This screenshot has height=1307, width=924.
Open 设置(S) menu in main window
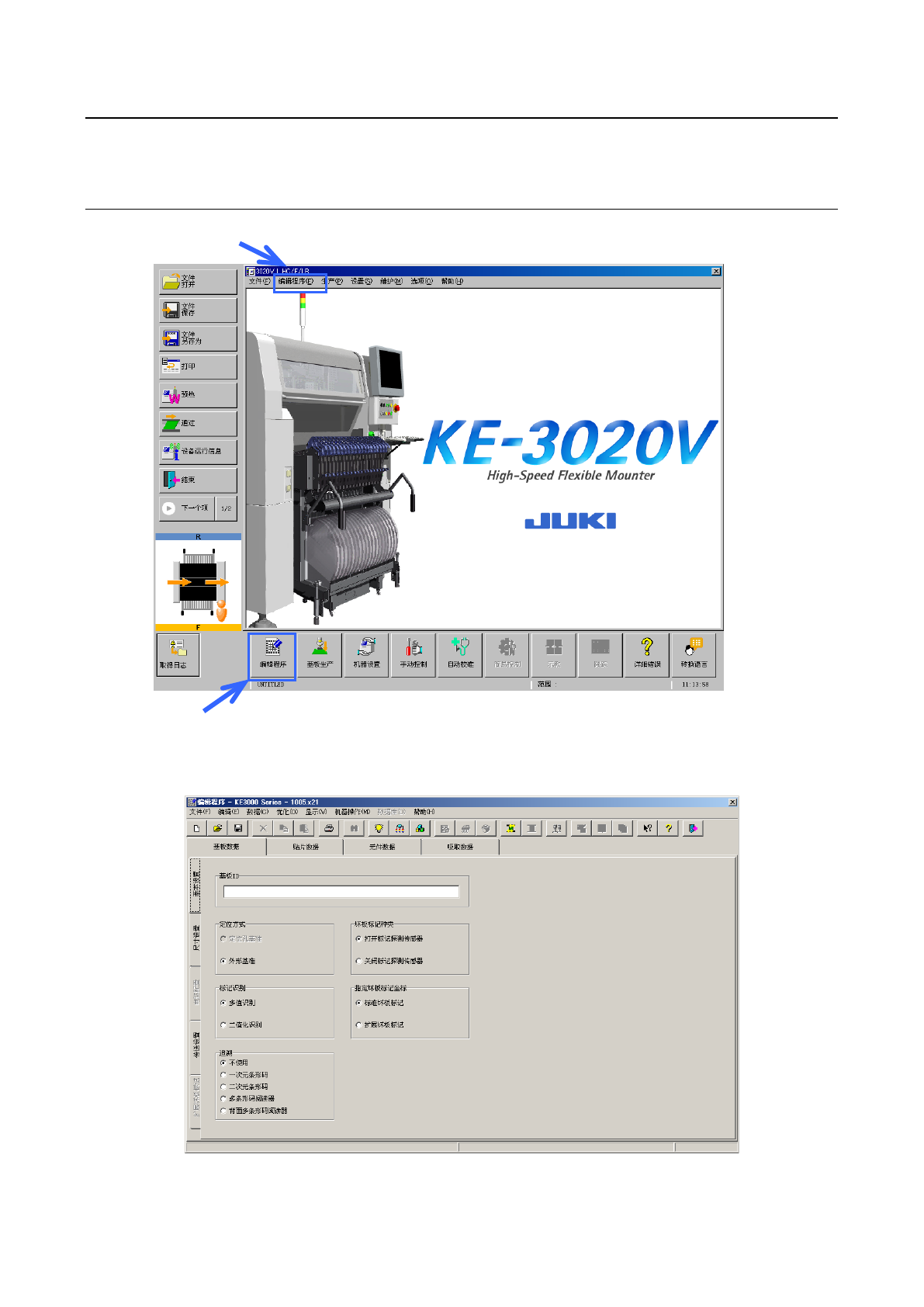click(x=361, y=282)
